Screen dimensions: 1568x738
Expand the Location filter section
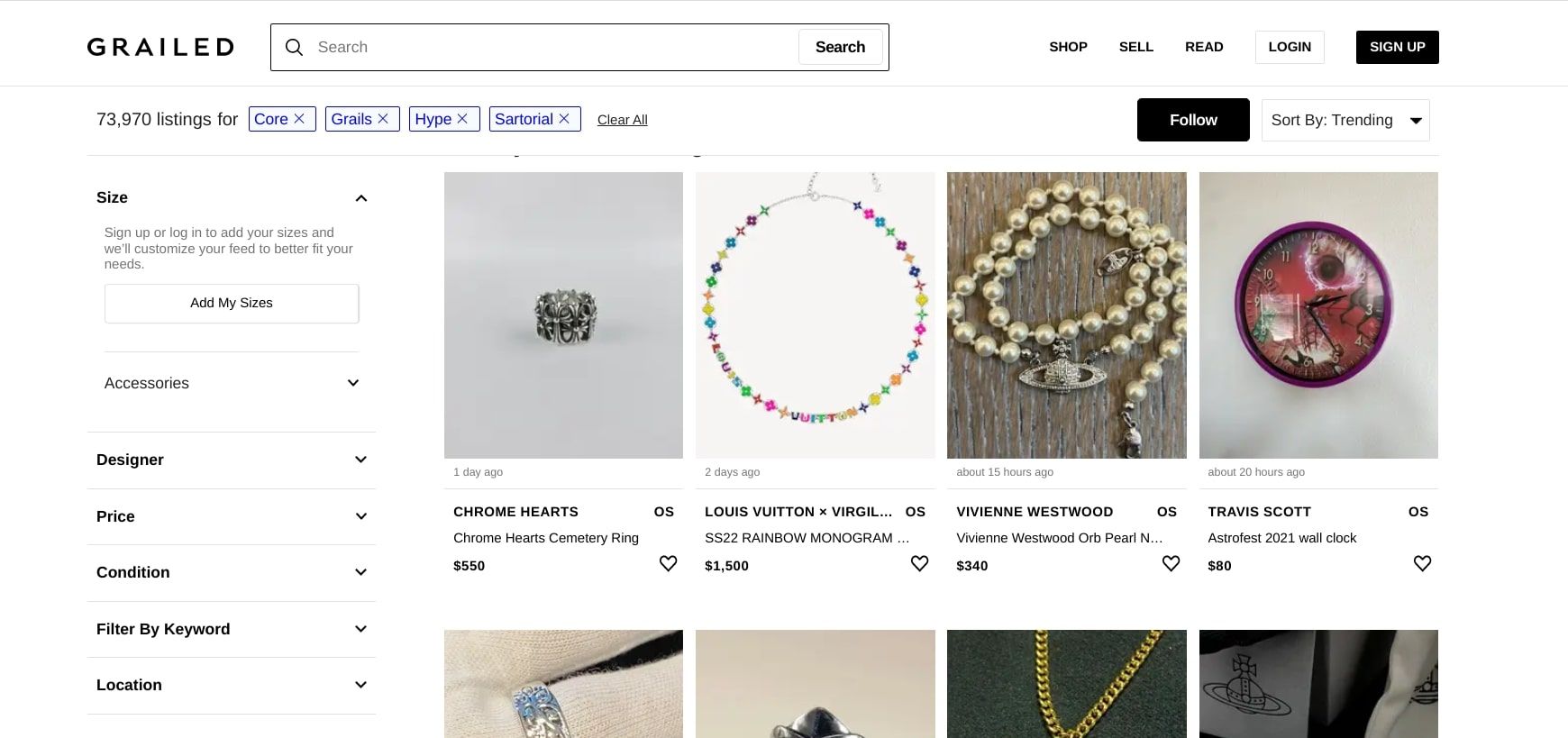pyautogui.click(x=231, y=685)
